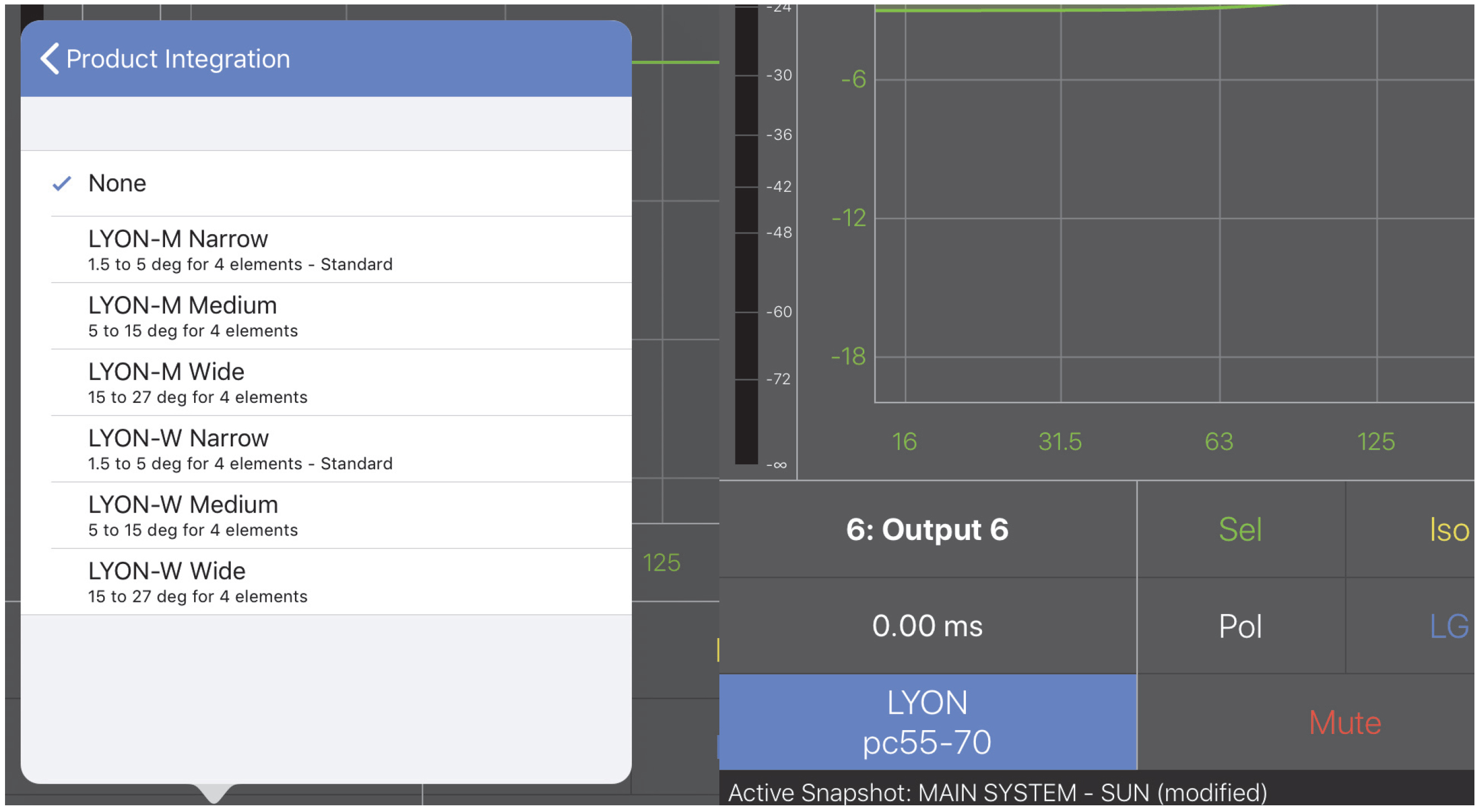
Task: Open the 6: Output 6 label
Action: (927, 529)
